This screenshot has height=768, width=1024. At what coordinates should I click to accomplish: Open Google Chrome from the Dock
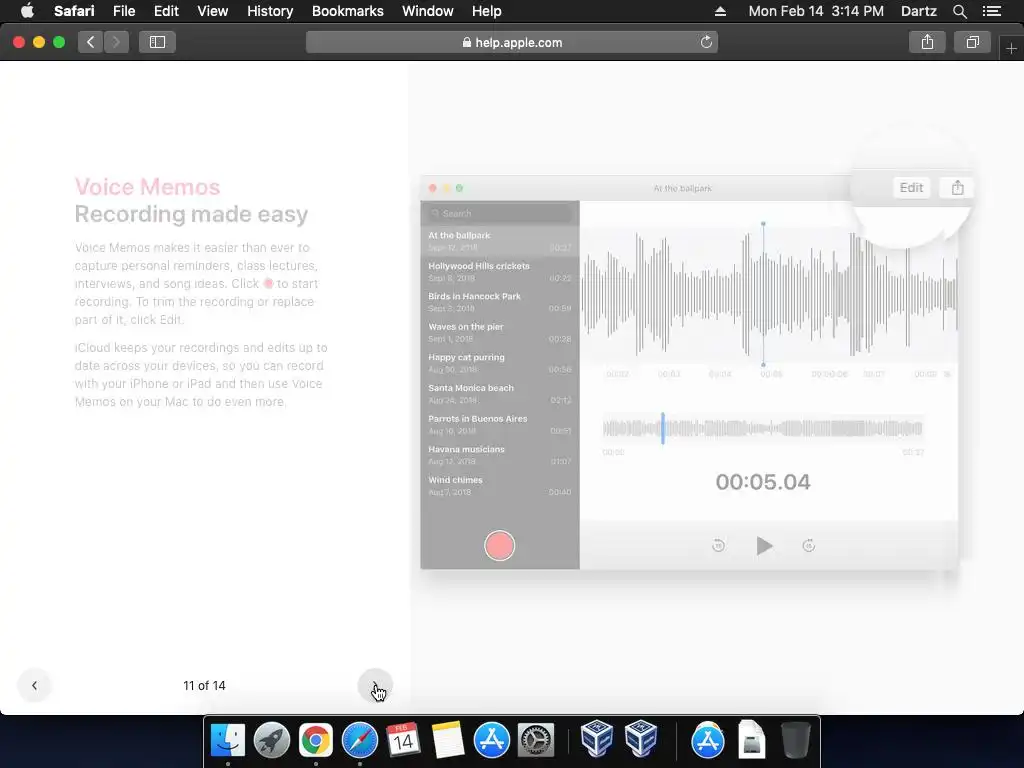[x=315, y=740]
